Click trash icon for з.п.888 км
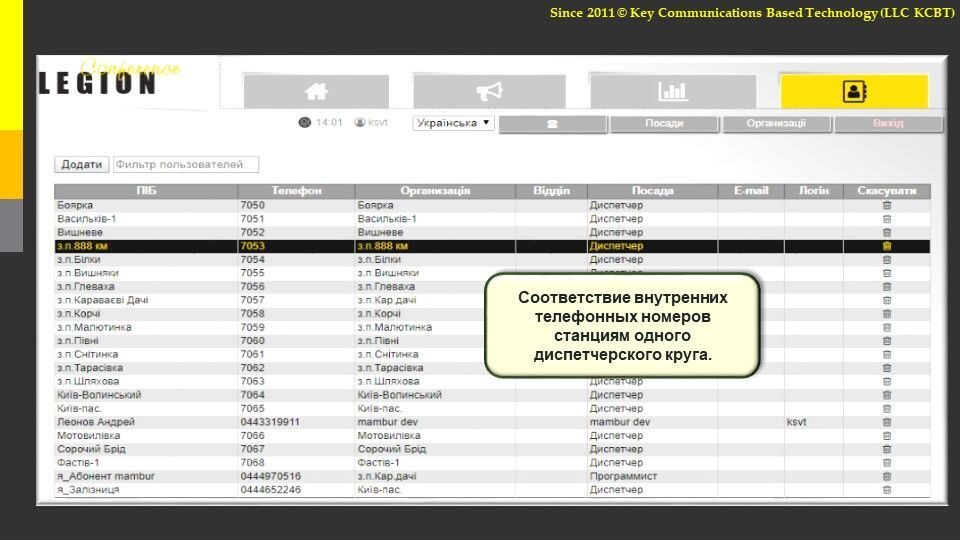 click(x=886, y=246)
